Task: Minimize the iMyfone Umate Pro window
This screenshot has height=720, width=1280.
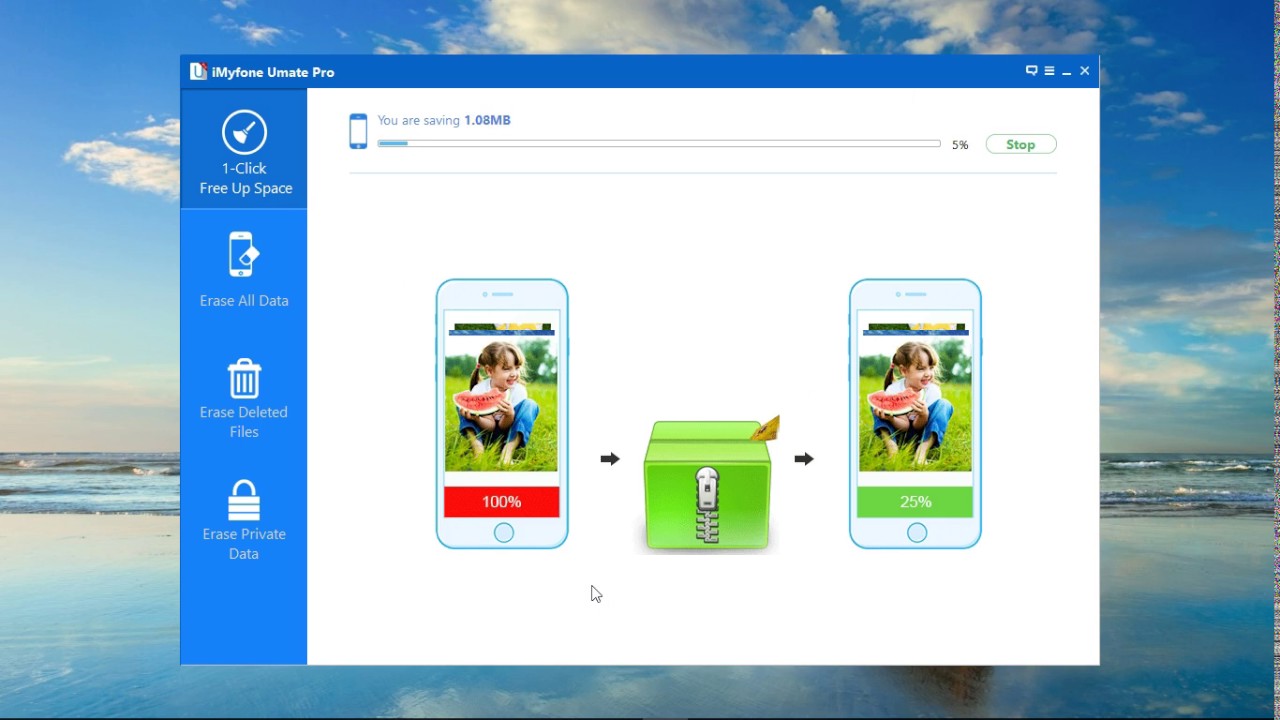Action: (x=1067, y=72)
